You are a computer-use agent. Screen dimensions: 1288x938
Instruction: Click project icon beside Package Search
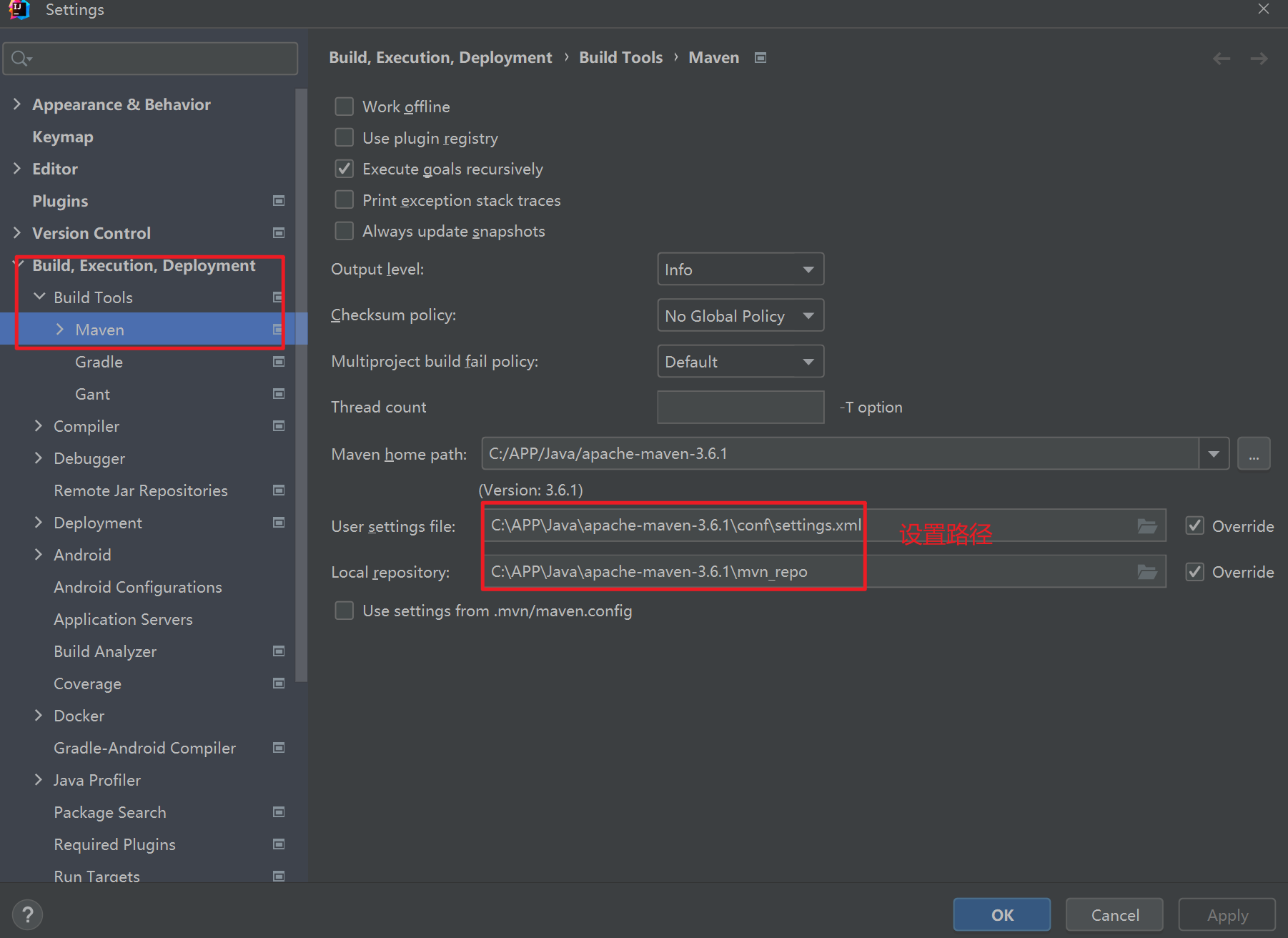click(279, 812)
